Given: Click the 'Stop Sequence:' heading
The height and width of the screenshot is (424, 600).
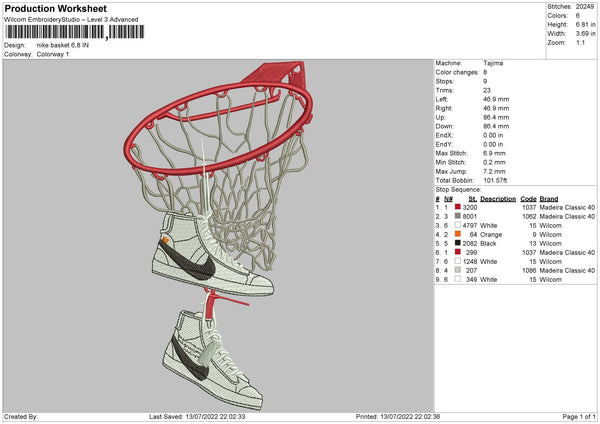Looking at the screenshot, I should [x=458, y=189].
